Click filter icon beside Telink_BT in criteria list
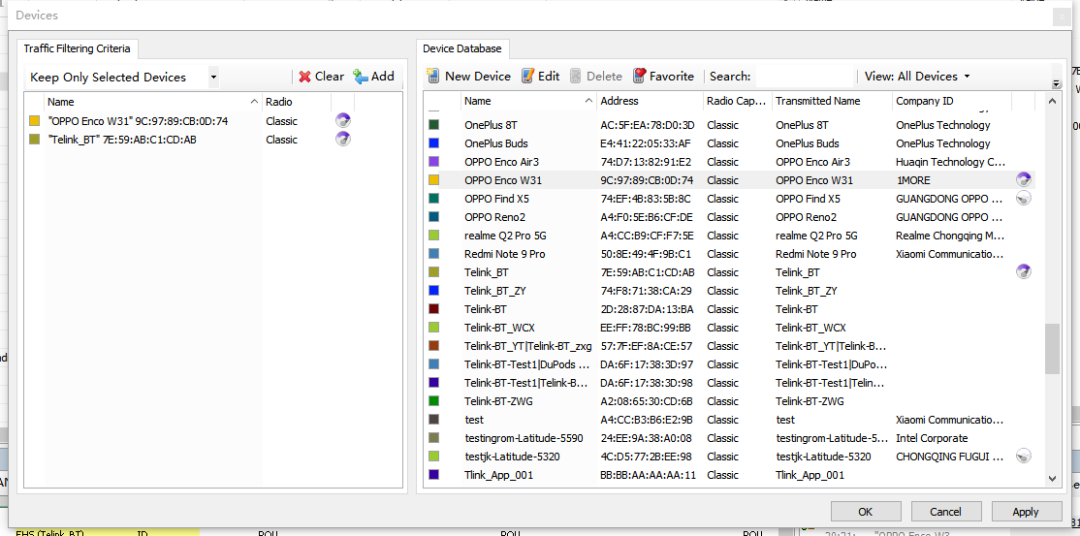1080x536 pixels. [342, 139]
